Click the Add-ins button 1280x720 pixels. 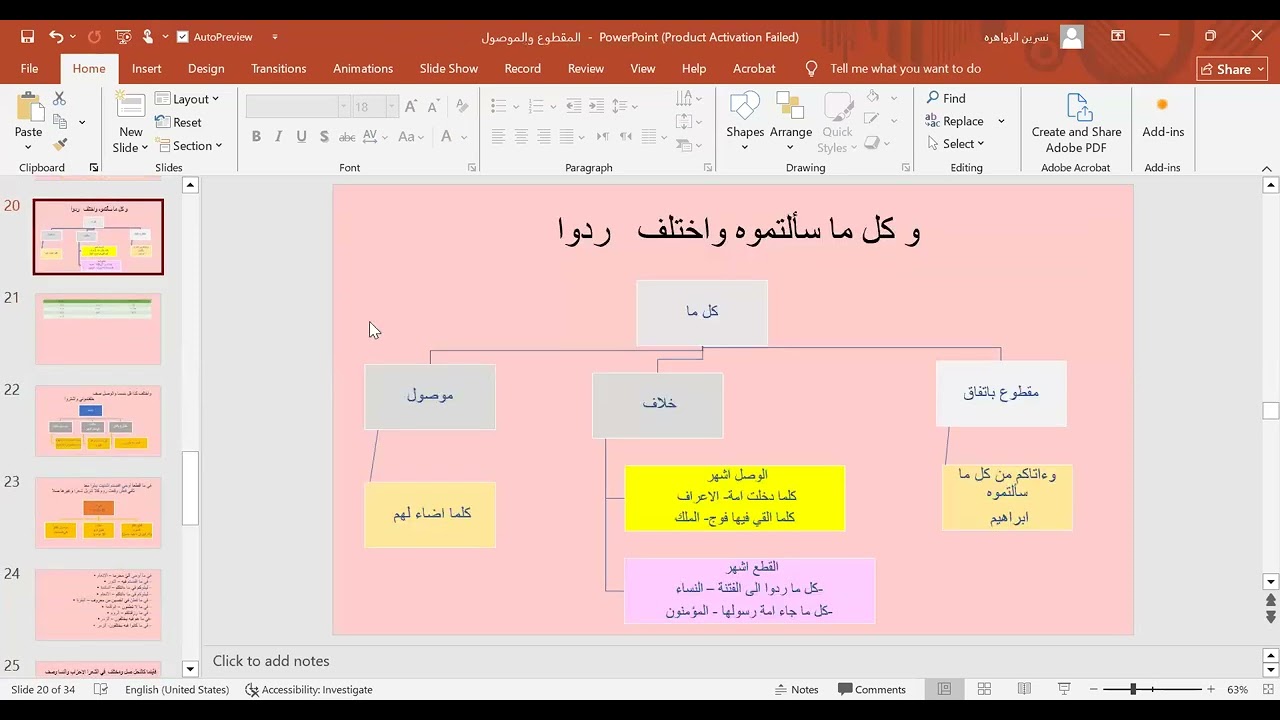(1163, 116)
